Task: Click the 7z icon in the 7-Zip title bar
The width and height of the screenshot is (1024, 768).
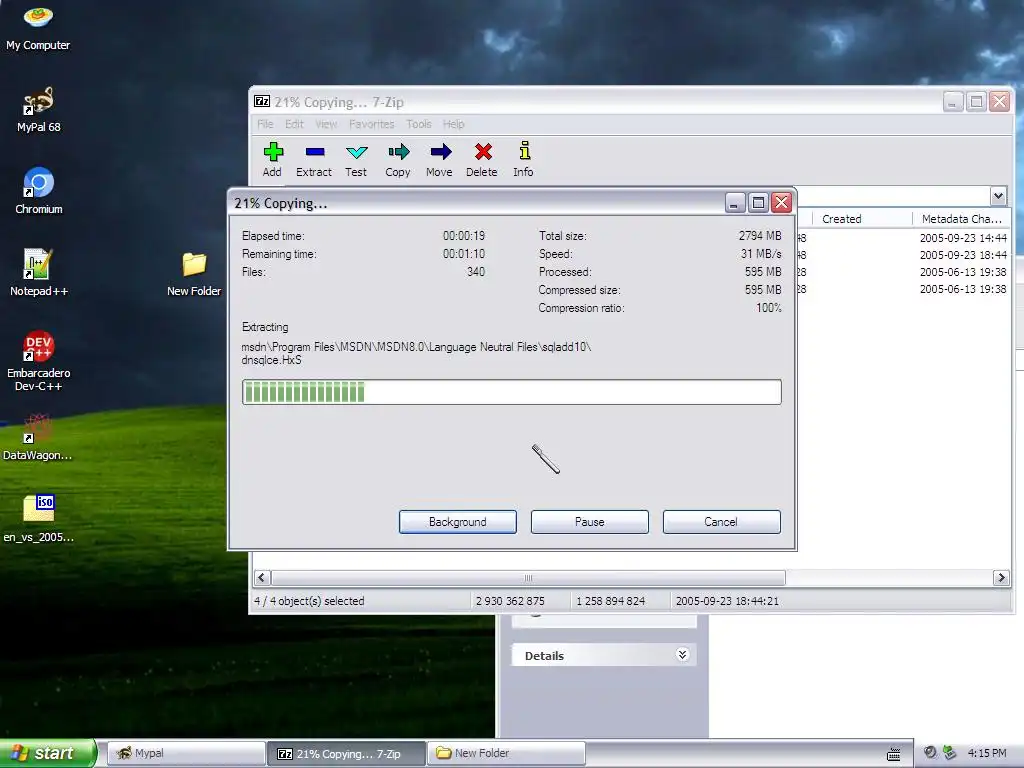Action: point(262,101)
